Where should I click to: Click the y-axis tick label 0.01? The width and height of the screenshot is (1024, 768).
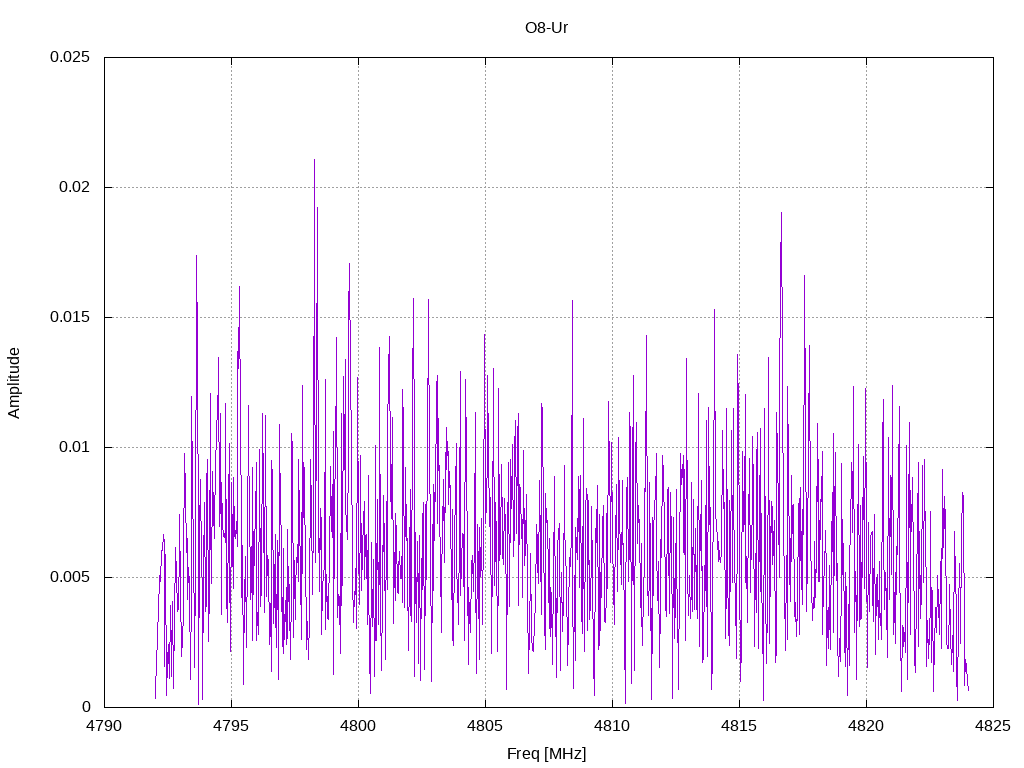click(x=74, y=447)
